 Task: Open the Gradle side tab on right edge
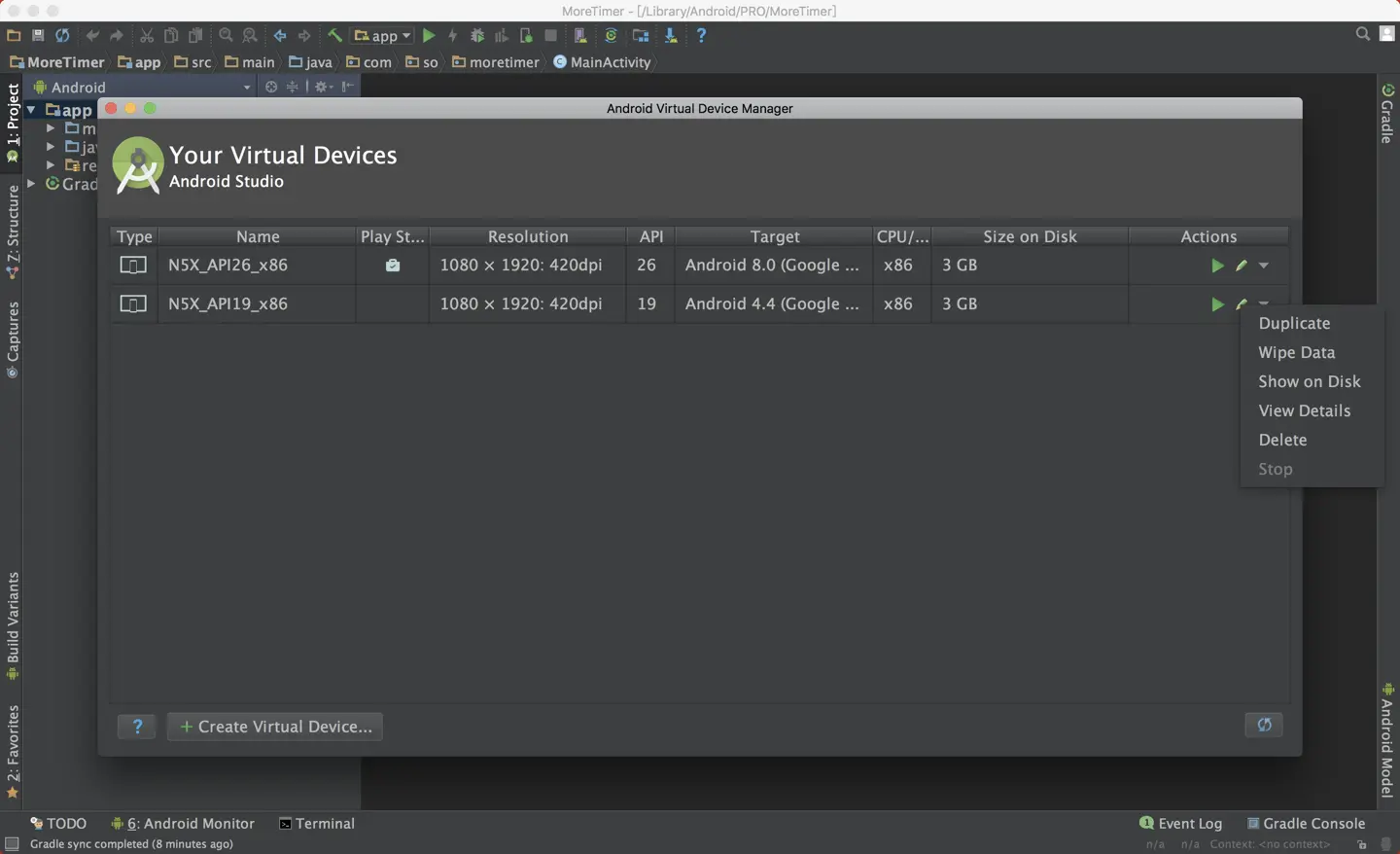1387,113
